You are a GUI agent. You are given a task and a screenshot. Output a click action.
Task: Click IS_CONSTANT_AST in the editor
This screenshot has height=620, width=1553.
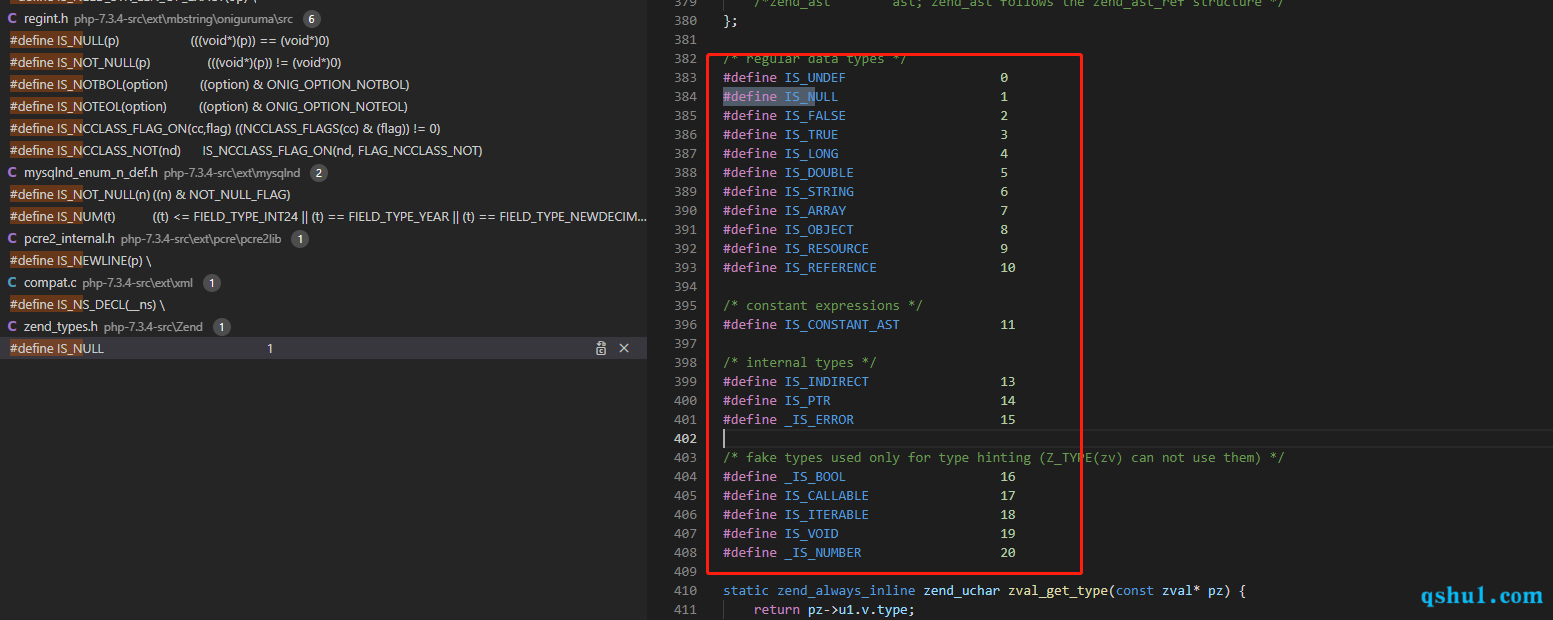pos(842,325)
